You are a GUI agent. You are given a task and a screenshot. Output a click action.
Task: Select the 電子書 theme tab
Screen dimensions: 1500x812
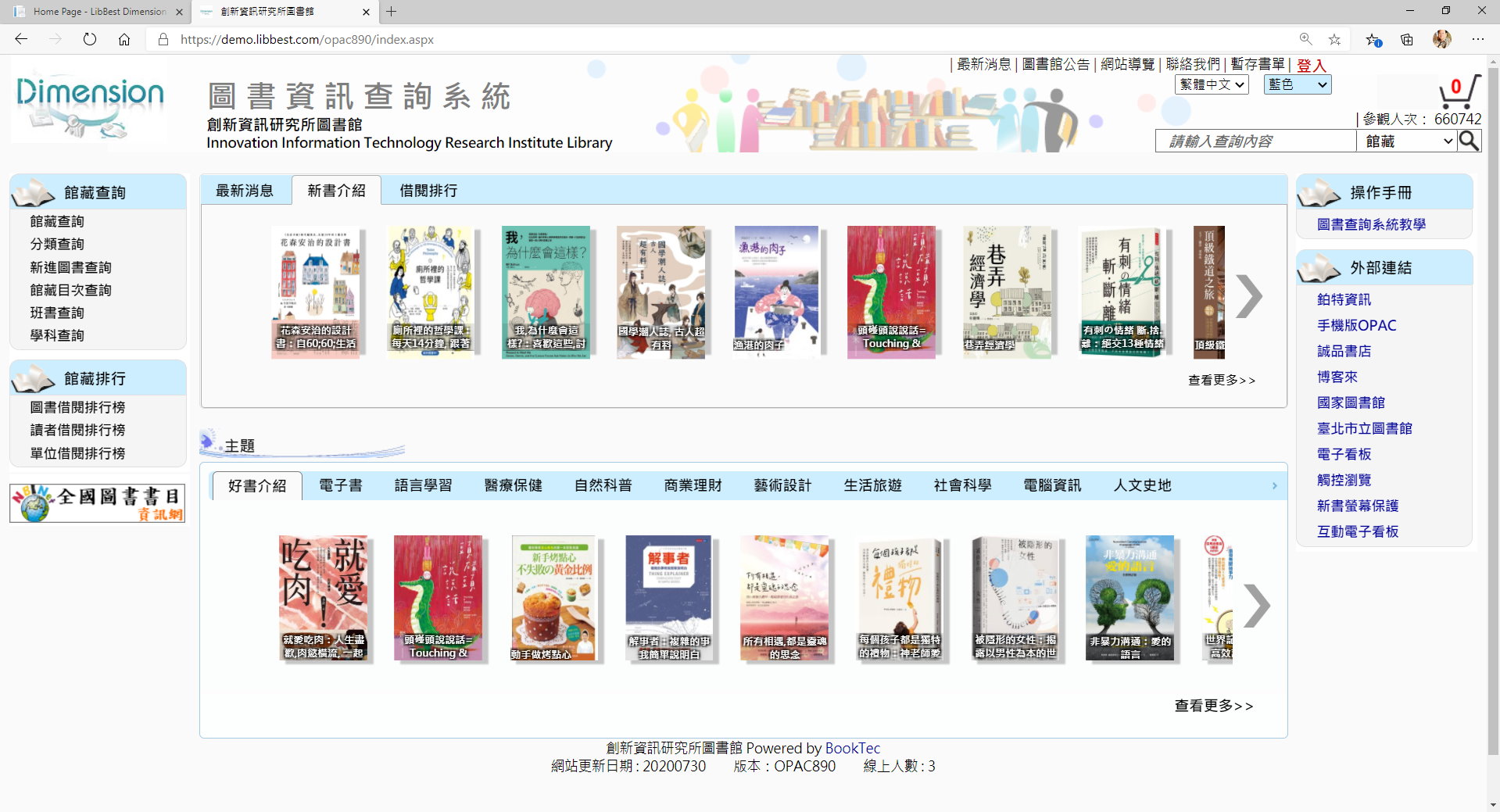341,485
